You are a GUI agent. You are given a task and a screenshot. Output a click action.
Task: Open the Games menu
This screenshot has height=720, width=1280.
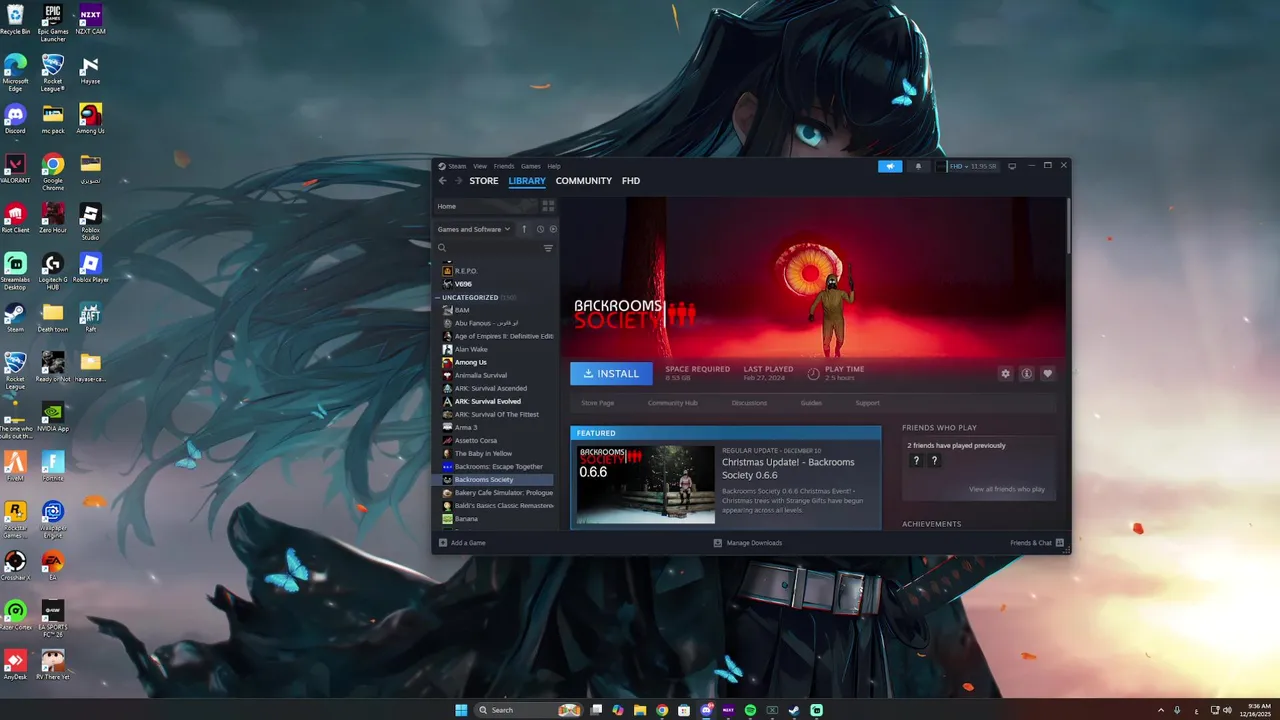click(530, 166)
